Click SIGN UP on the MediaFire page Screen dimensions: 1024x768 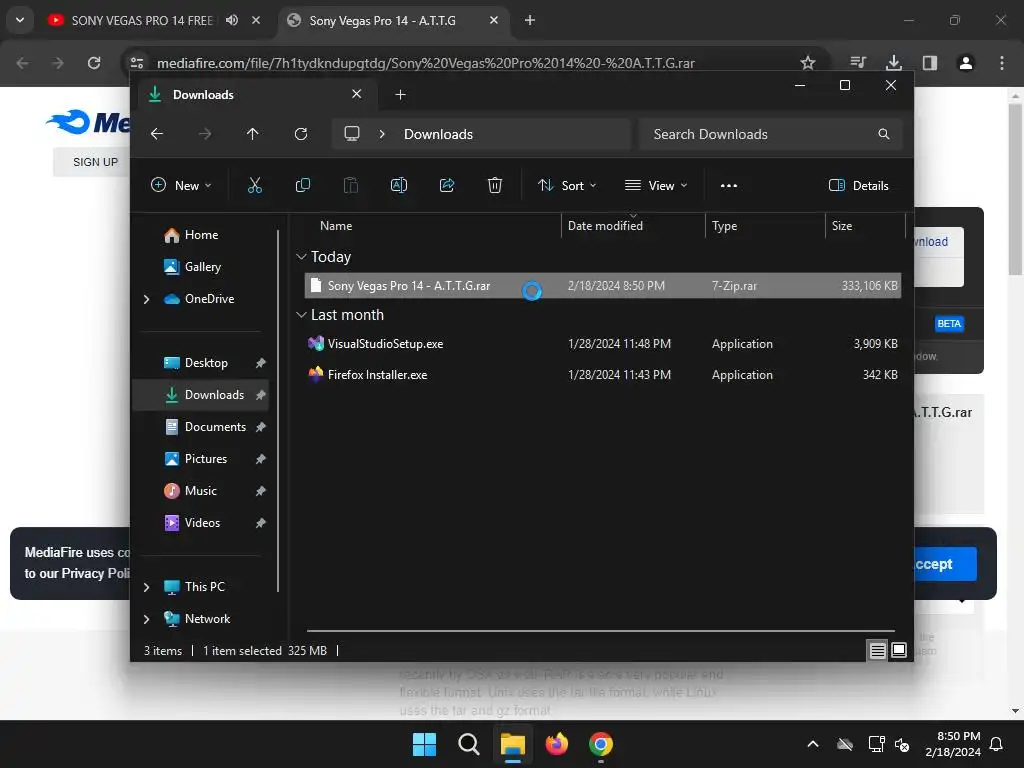(95, 162)
